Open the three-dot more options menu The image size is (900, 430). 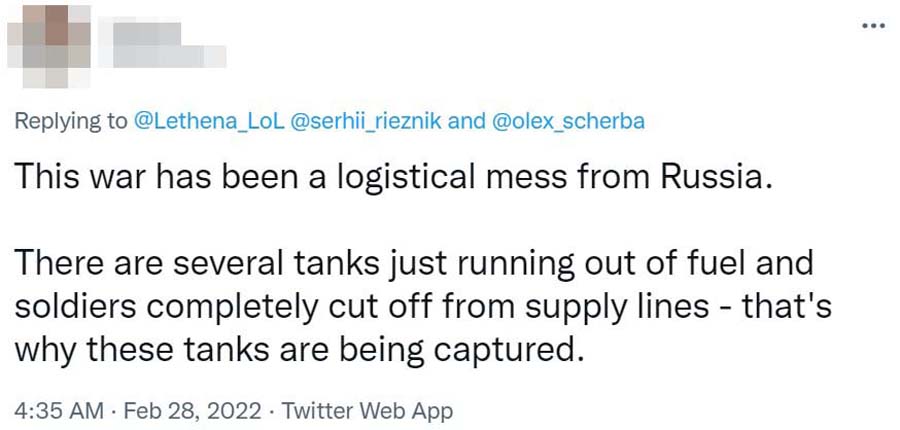(872, 26)
